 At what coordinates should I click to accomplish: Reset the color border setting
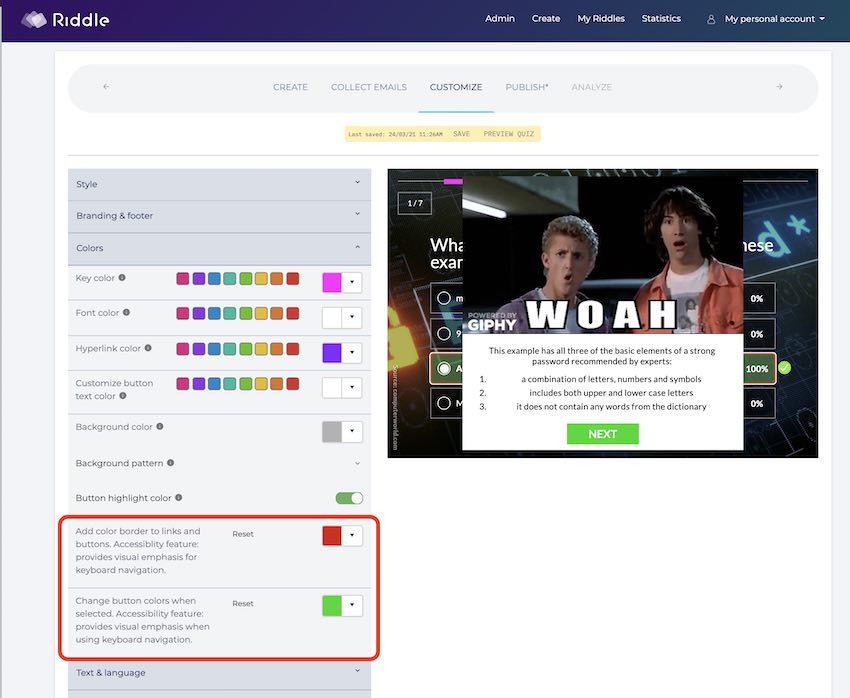pos(243,534)
